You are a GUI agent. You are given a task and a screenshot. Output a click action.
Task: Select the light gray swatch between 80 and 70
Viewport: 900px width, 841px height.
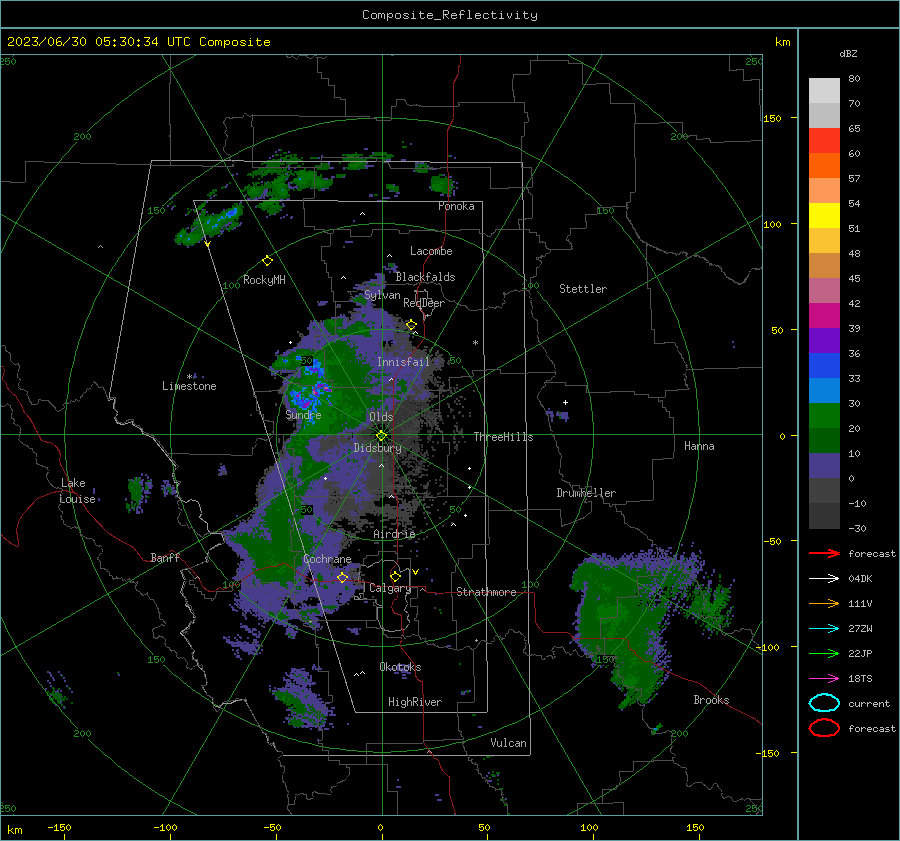click(x=824, y=91)
